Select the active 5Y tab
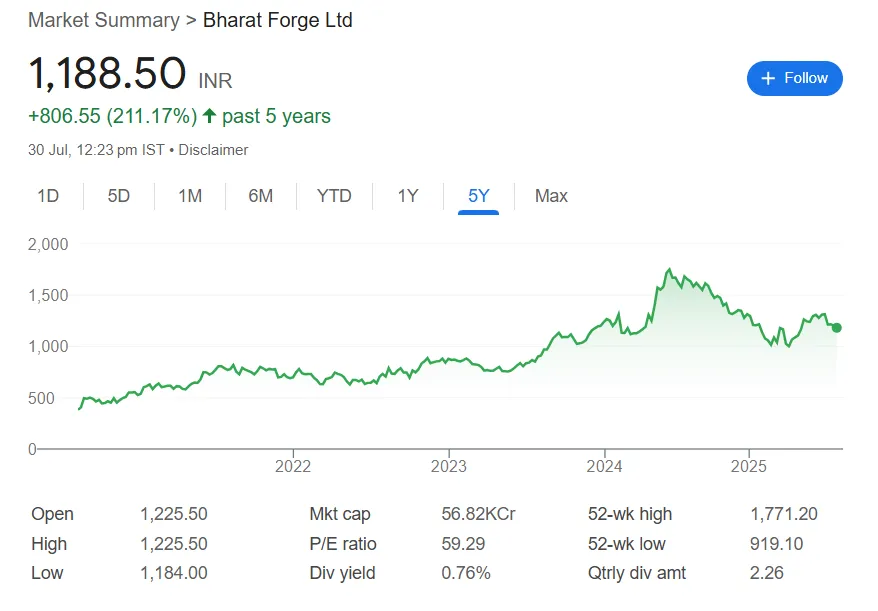The width and height of the screenshot is (878, 611). point(479,196)
